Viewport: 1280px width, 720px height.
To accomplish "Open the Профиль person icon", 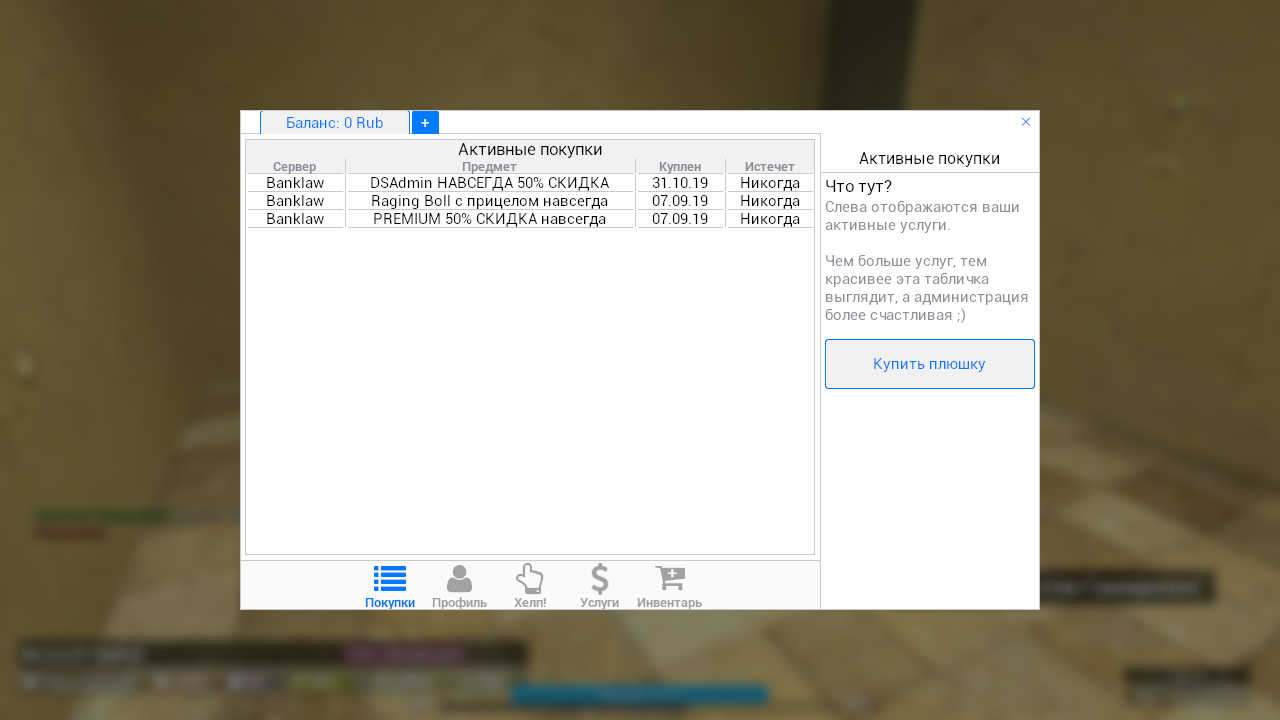I will pyautogui.click(x=459, y=579).
